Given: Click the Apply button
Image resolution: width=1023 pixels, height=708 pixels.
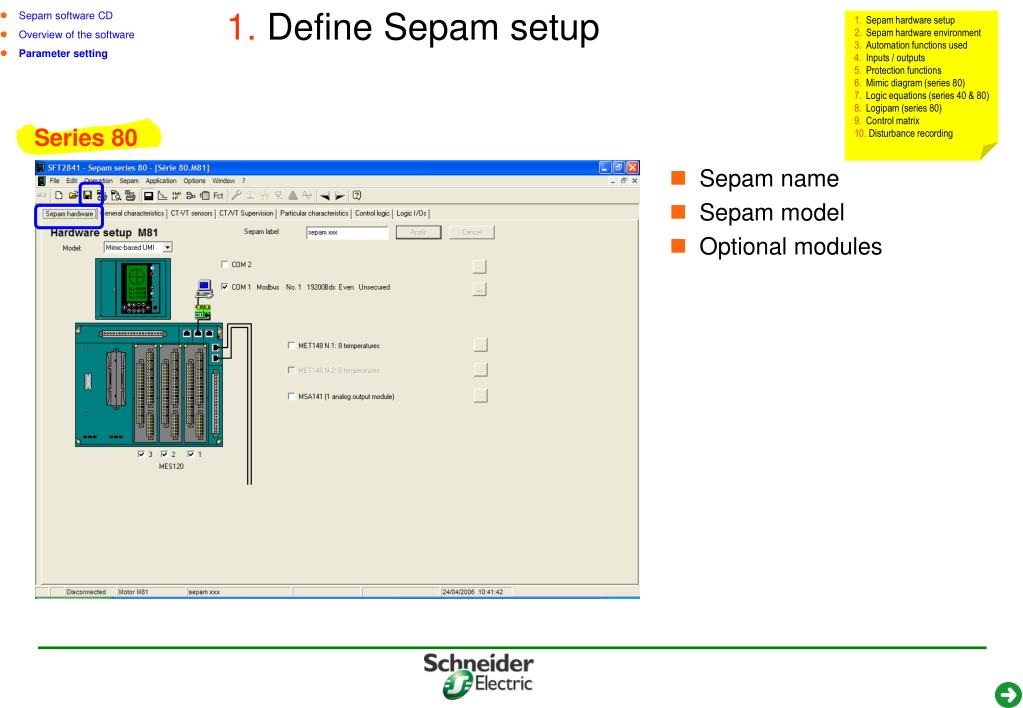Looking at the screenshot, I should [x=418, y=232].
